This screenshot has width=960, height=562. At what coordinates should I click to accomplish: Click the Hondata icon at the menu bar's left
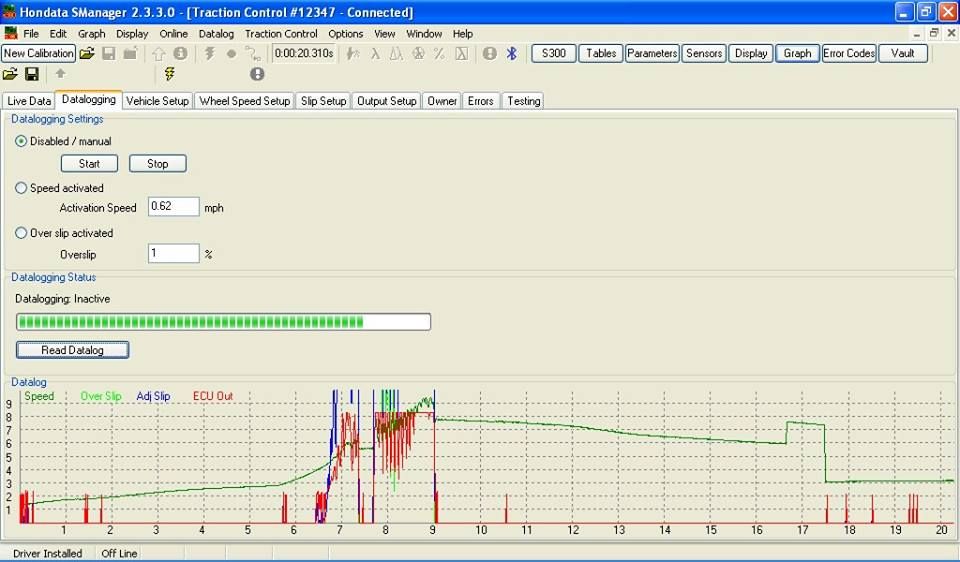click(10, 33)
